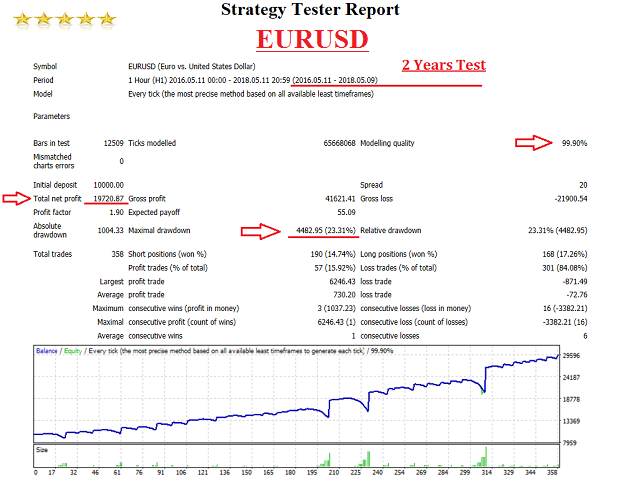Click trade number 358 on chart axis
Viewport: 640px width, 480px height.
coord(552,473)
